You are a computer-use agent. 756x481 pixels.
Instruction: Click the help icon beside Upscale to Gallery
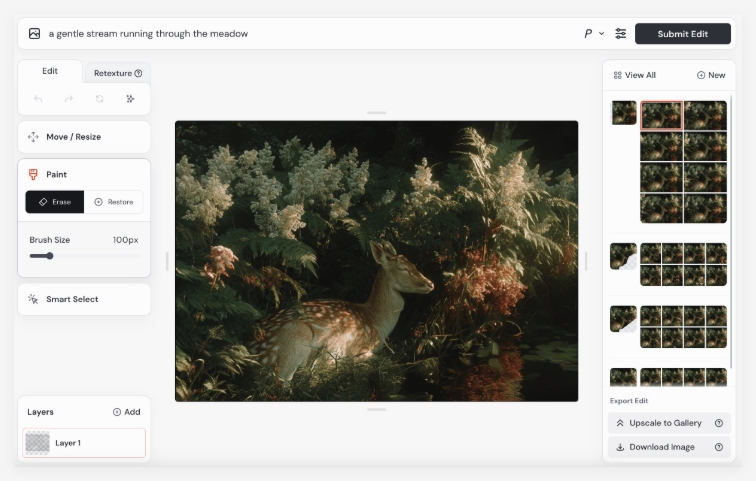(718, 423)
